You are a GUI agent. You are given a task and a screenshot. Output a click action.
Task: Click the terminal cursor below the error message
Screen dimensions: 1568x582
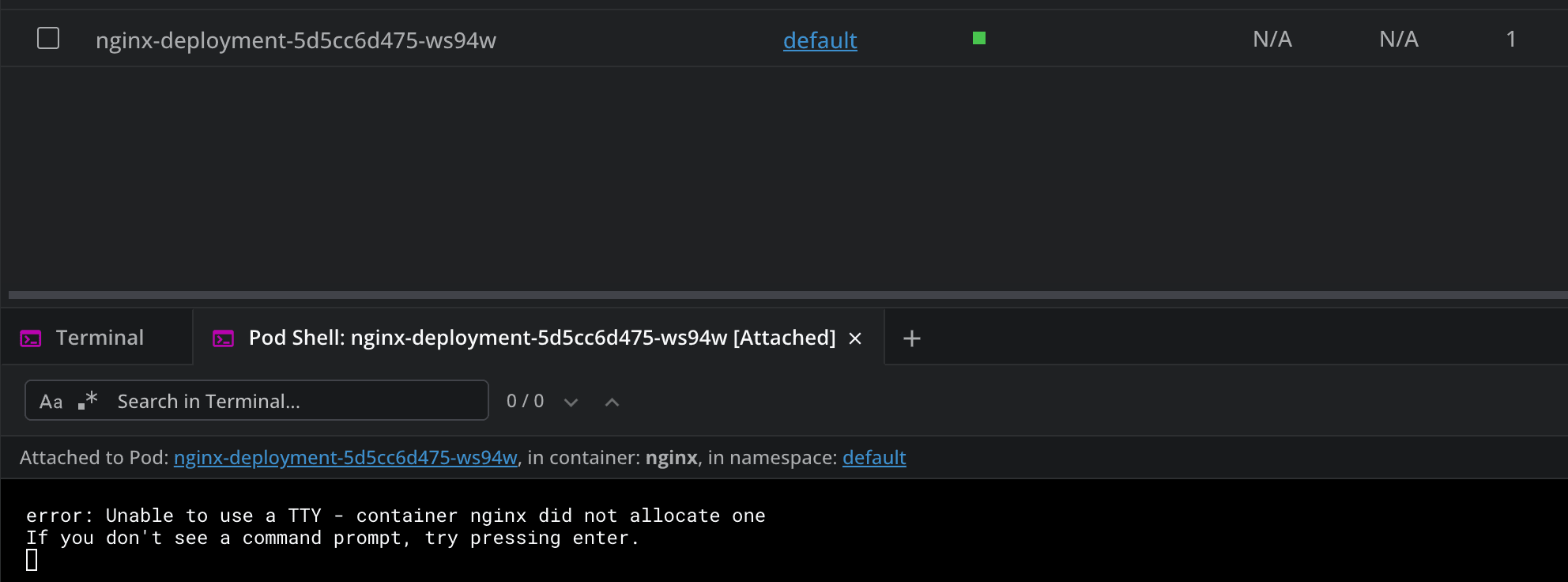(32, 561)
